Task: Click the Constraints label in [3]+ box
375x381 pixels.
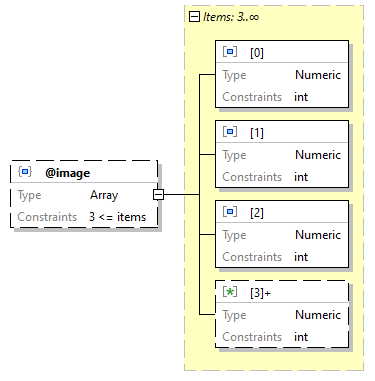Action: click(252, 337)
